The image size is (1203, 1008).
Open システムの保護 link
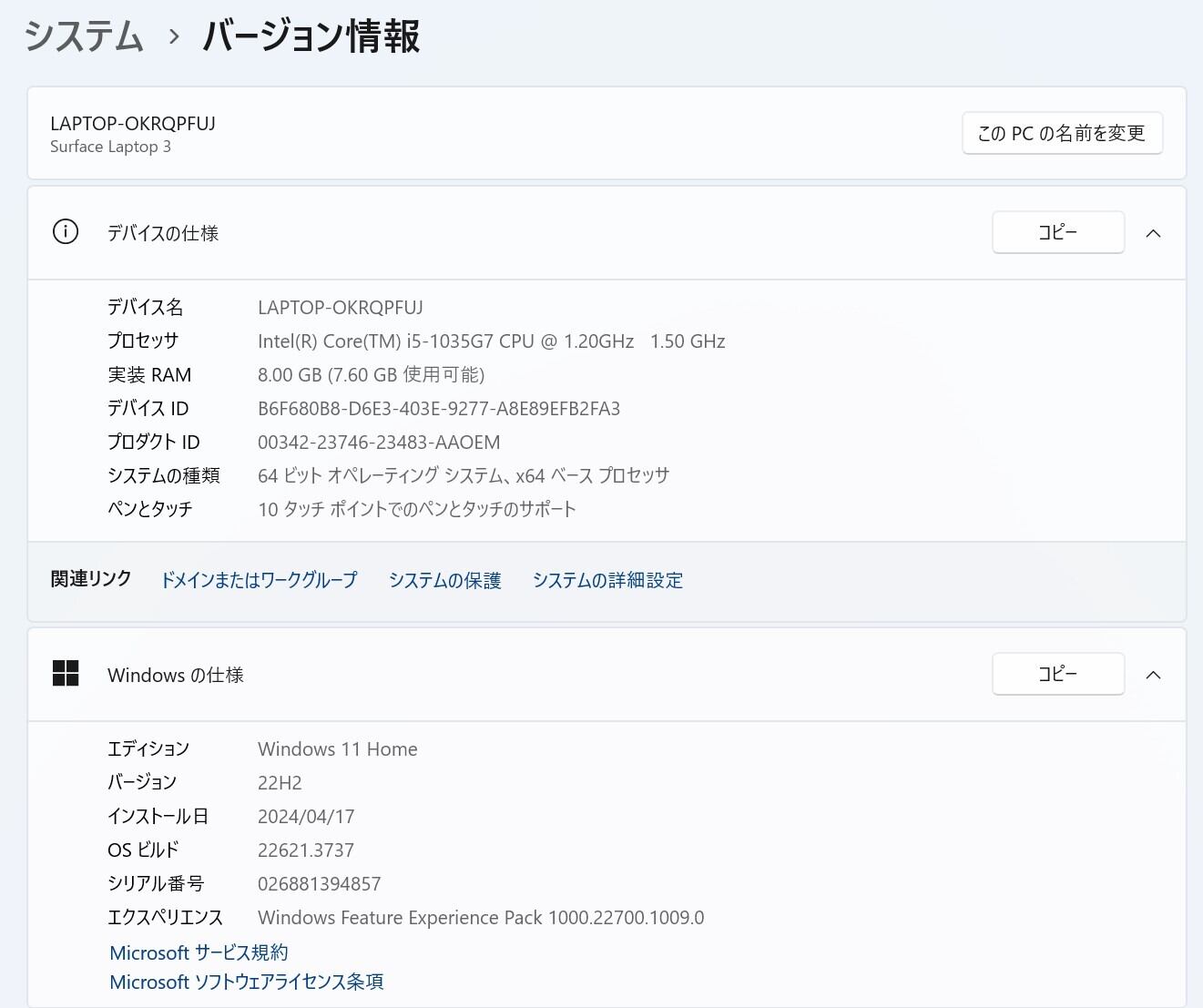click(x=445, y=580)
